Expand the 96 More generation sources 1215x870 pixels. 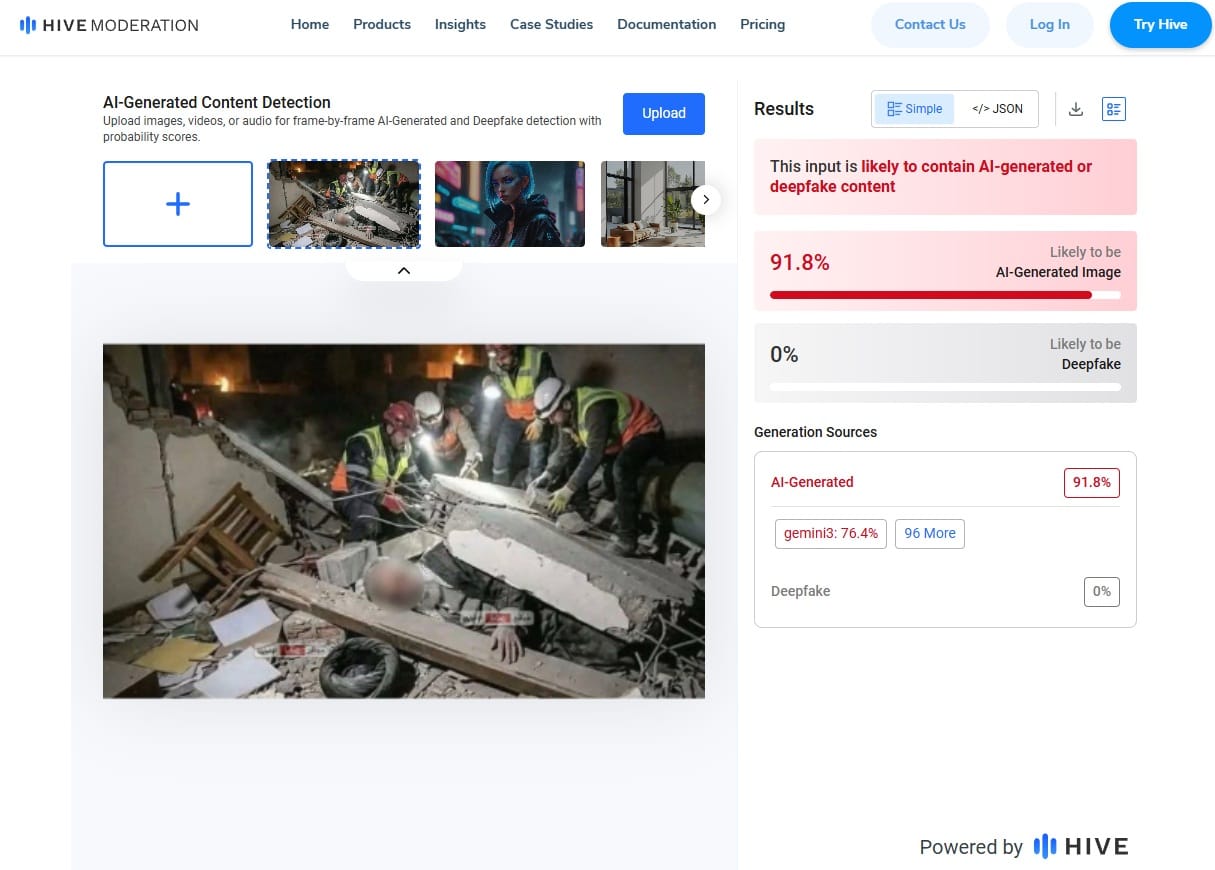(929, 533)
